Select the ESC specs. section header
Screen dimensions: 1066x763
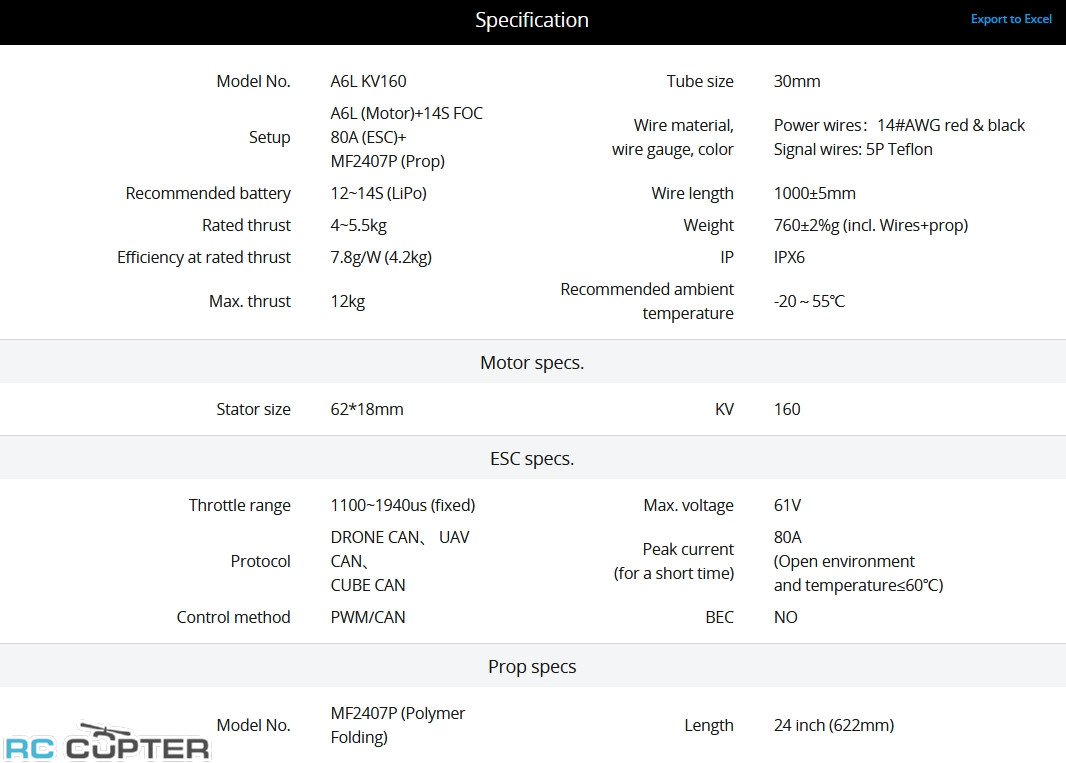[x=532, y=459]
